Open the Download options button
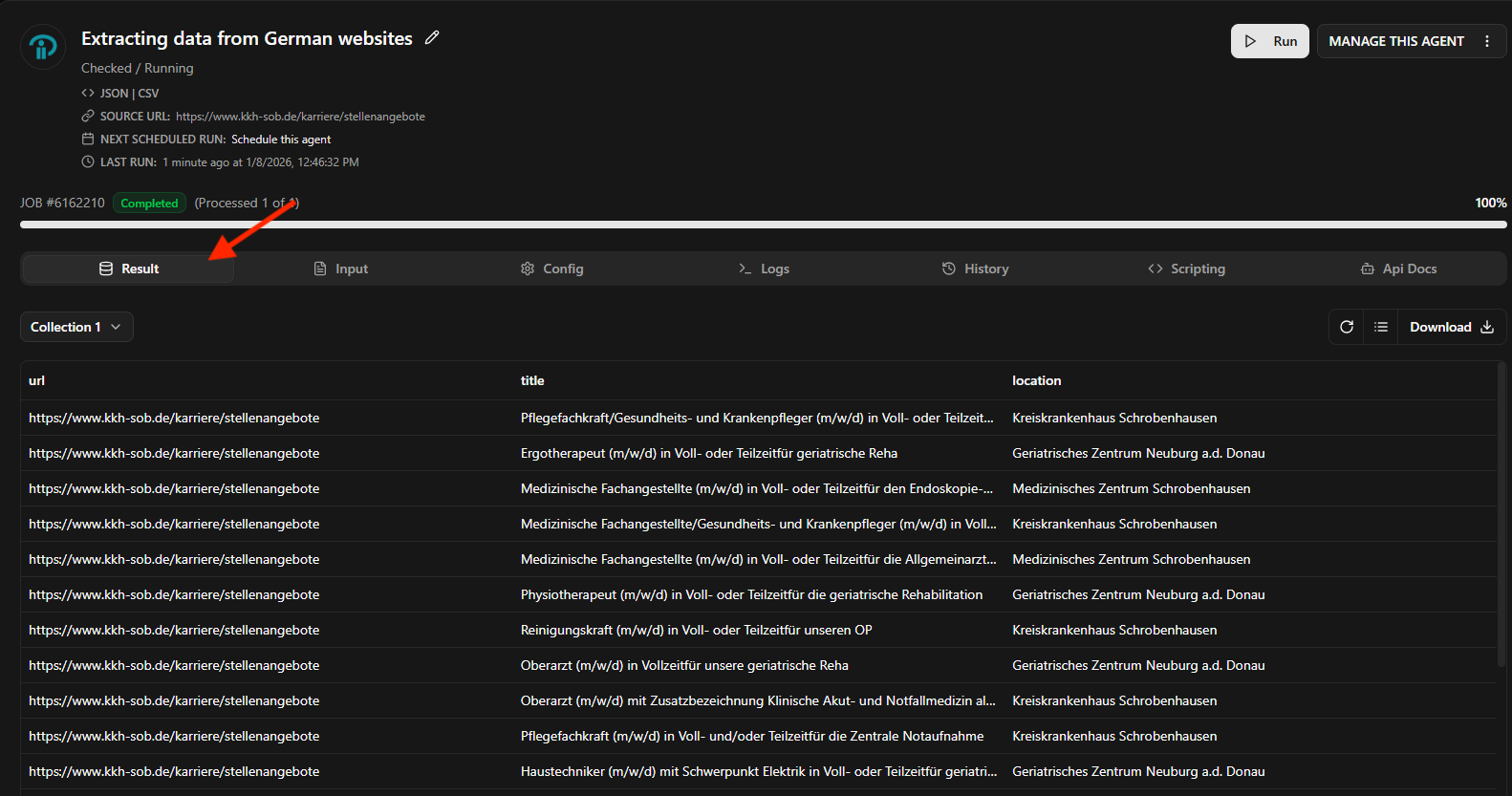The width and height of the screenshot is (1512, 796). coord(1451,327)
